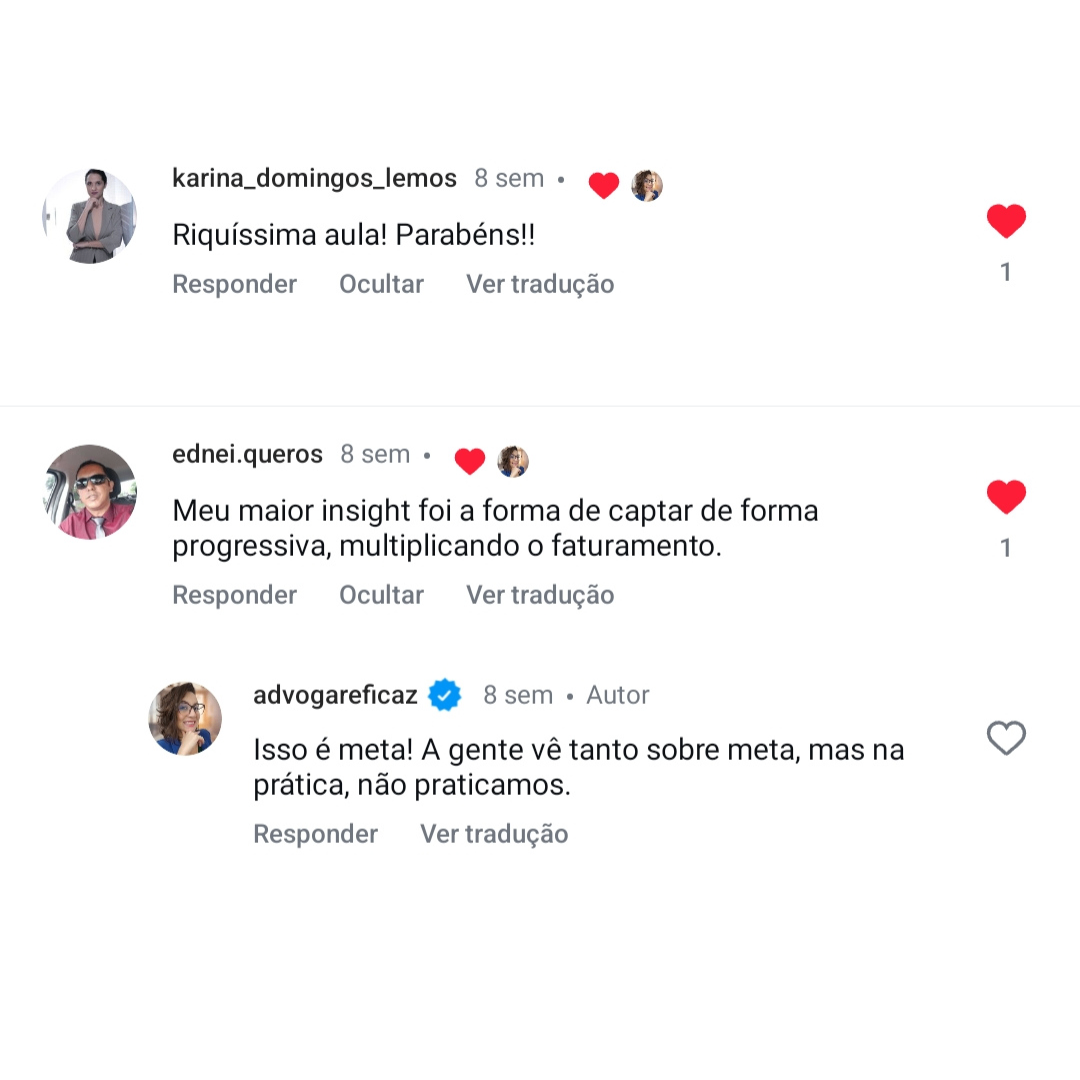Unlike ednei.queros's comment with the red heart
This screenshot has height=1080, width=1080.
pyautogui.click(x=1006, y=497)
